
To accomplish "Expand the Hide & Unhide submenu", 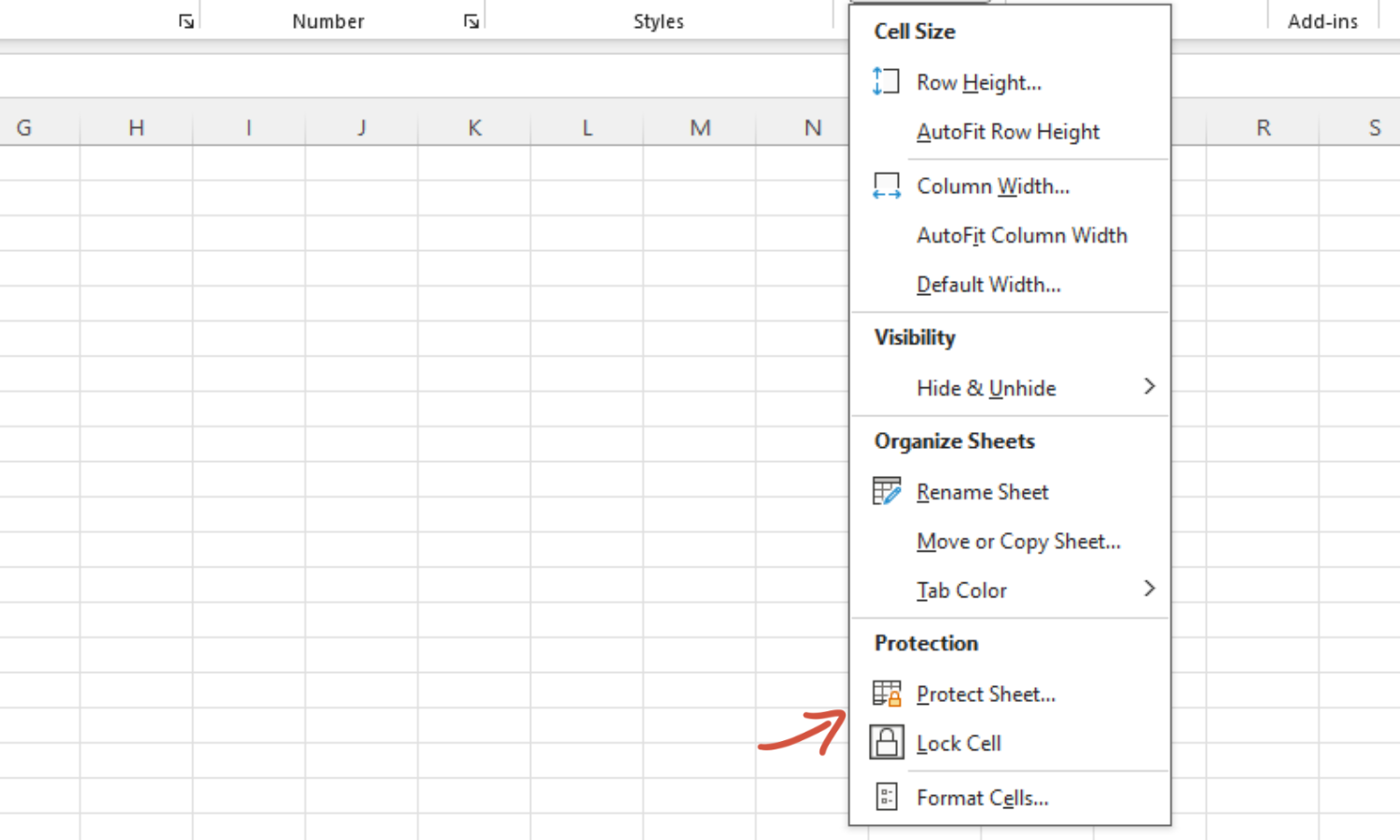I will [1149, 386].
